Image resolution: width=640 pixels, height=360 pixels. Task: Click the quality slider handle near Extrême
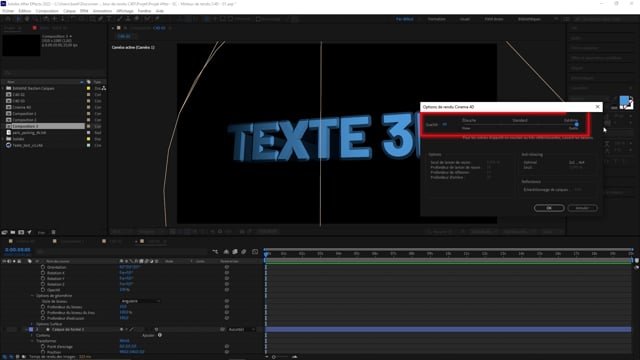coord(576,124)
